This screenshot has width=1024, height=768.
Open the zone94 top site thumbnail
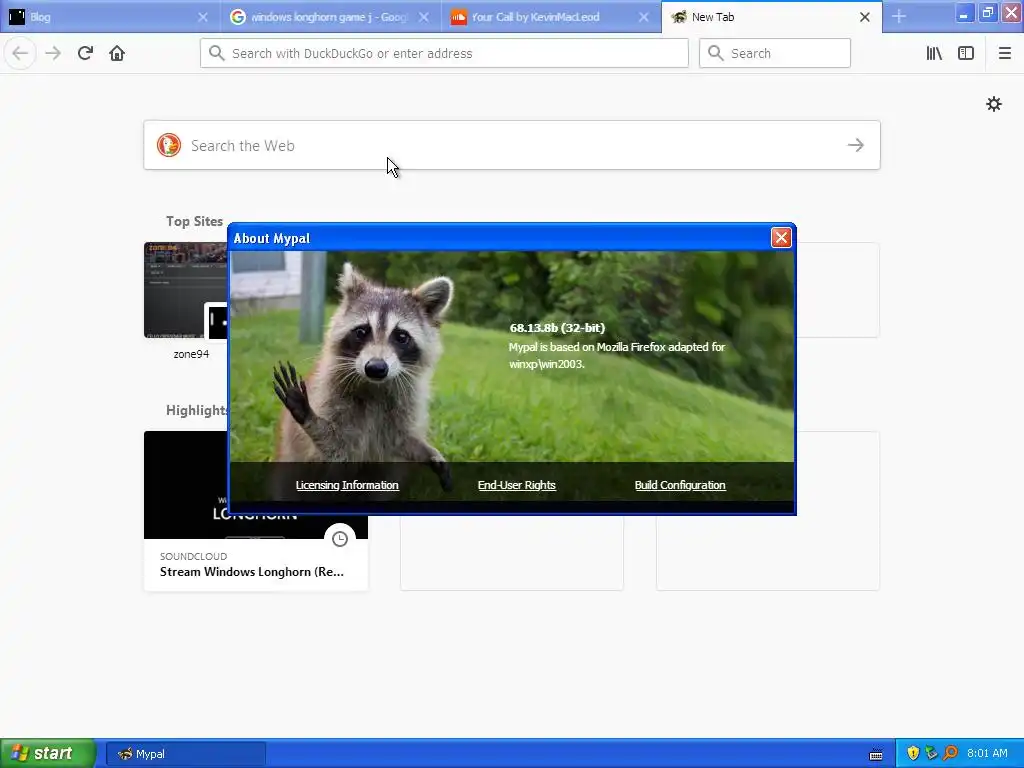[186, 291]
